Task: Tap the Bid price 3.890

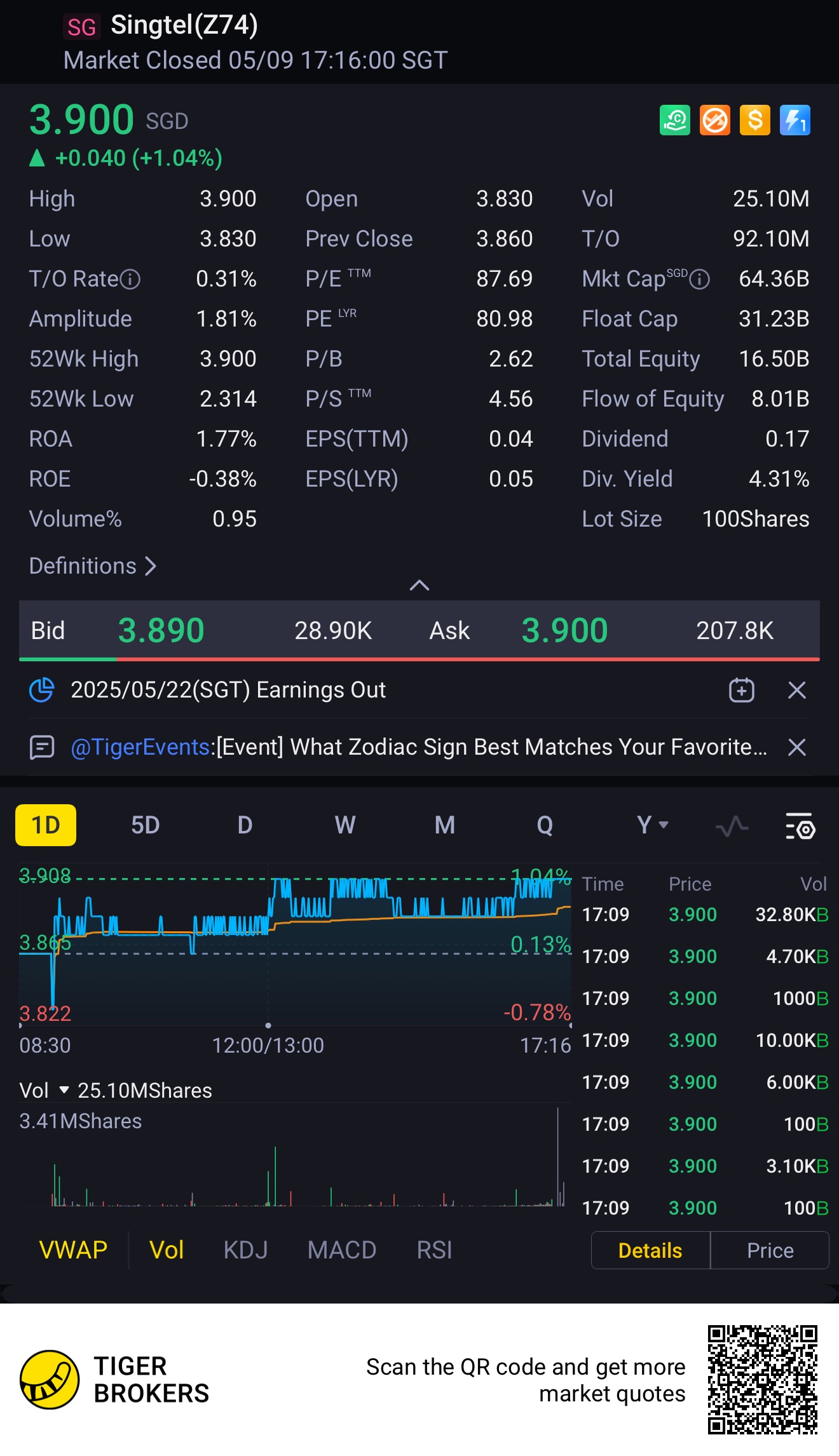Action: pos(161,631)
